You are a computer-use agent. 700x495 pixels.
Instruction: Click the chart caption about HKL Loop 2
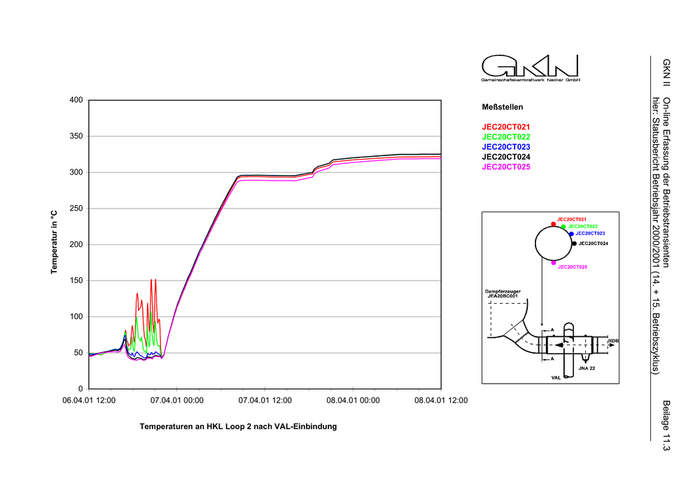click(x=239, y=427)
